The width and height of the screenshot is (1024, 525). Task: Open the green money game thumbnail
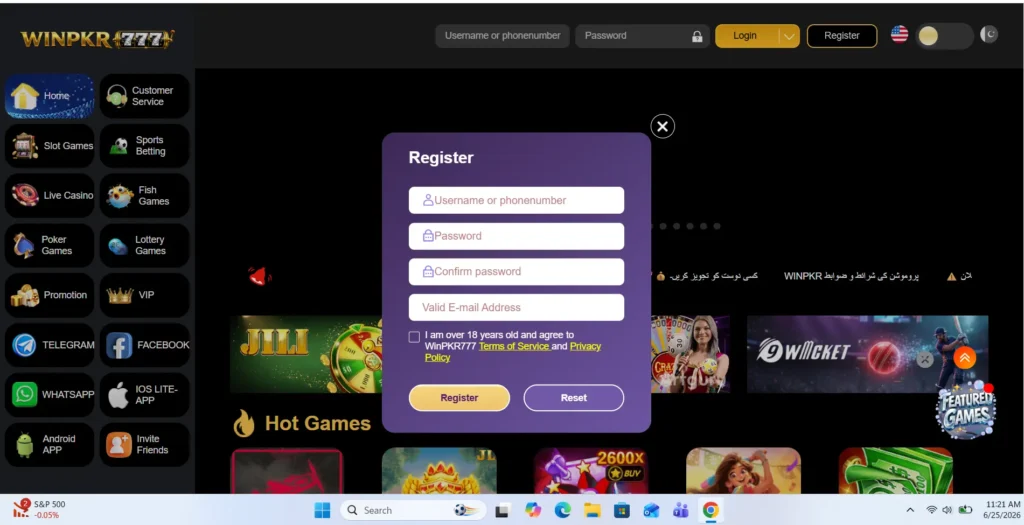[895, 470]
